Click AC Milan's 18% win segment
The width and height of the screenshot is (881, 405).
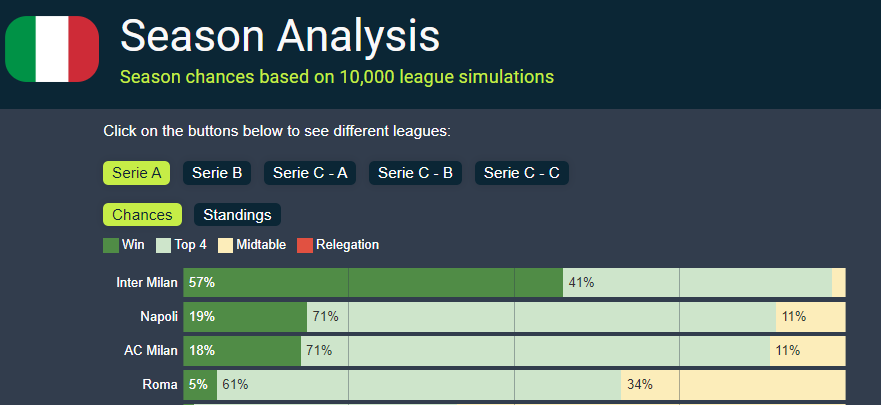pyautogui.click(x=242, y=351)
